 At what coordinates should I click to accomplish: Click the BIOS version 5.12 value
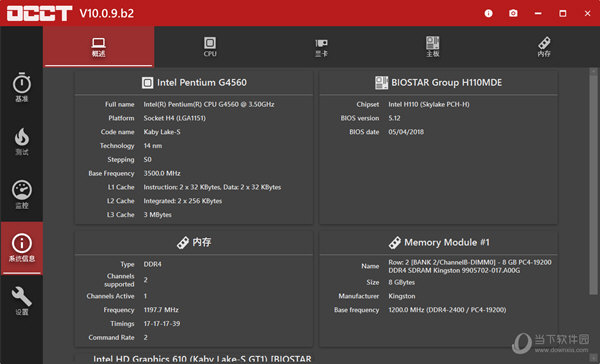(x=394, y=118)
